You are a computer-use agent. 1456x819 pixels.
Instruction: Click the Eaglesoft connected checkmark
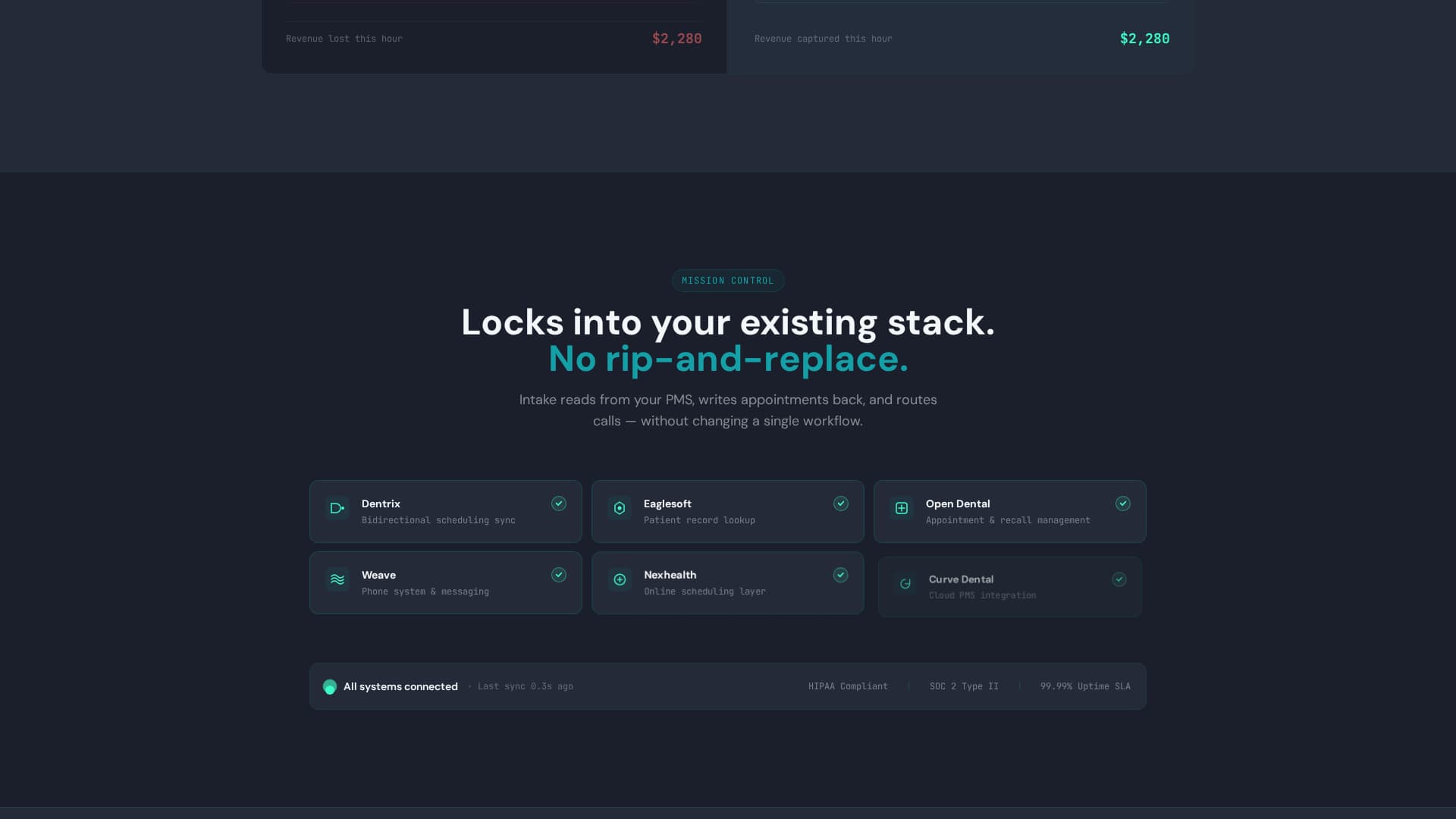point(841,504)
